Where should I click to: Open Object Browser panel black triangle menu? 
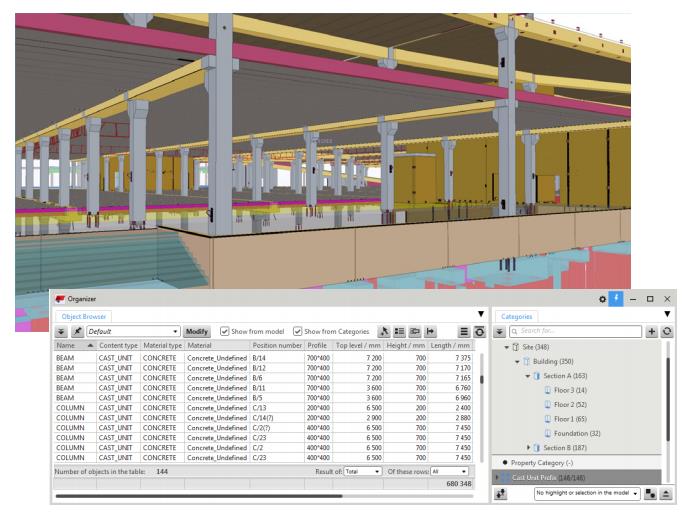481,314
